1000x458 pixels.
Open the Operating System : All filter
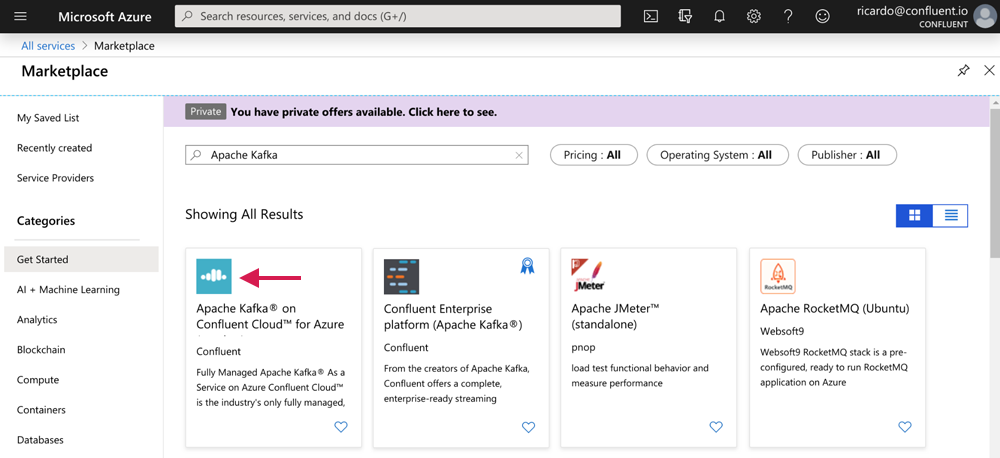(717, 155)
